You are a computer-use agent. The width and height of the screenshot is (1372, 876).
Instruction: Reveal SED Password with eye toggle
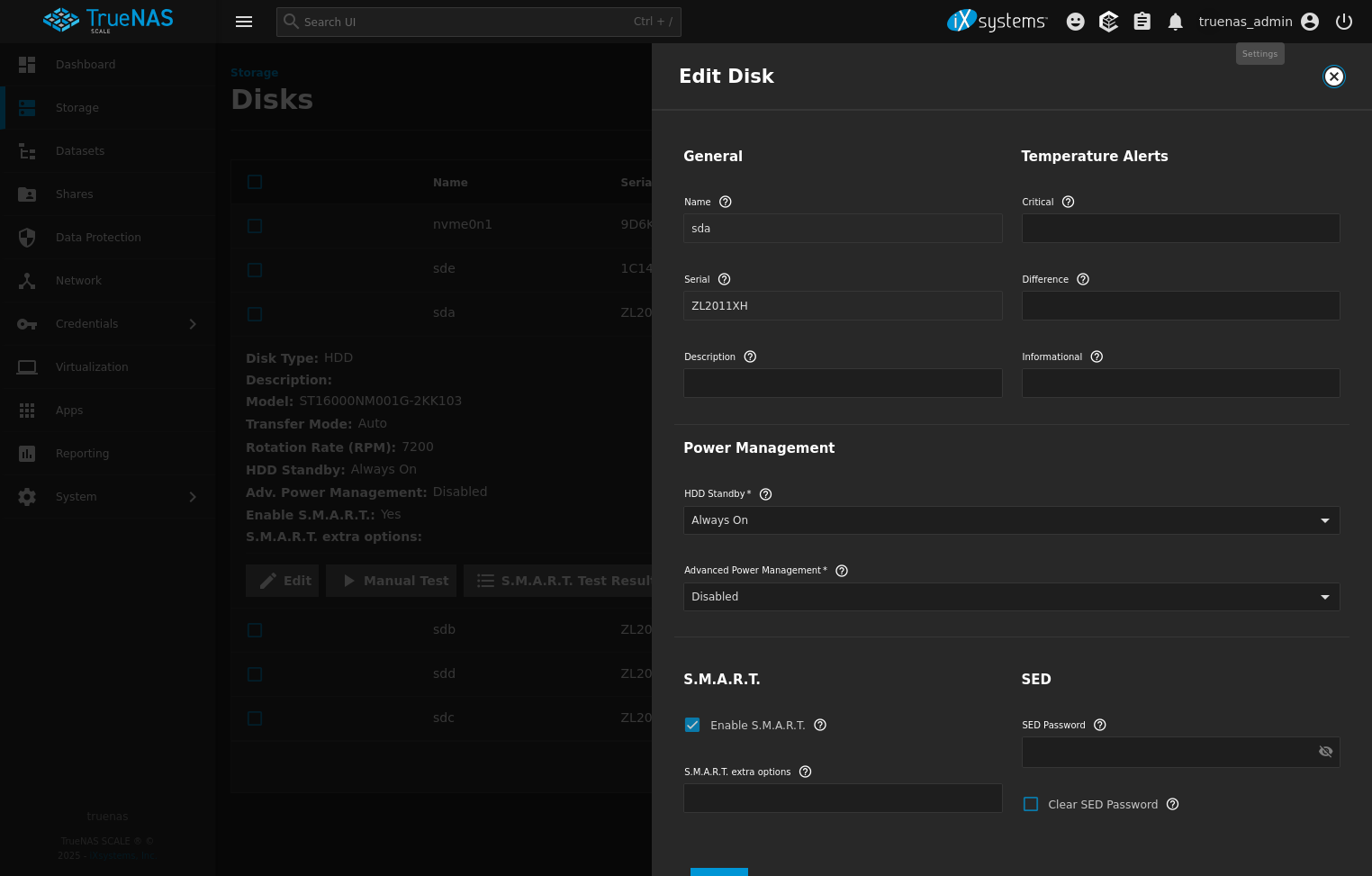1325,752
